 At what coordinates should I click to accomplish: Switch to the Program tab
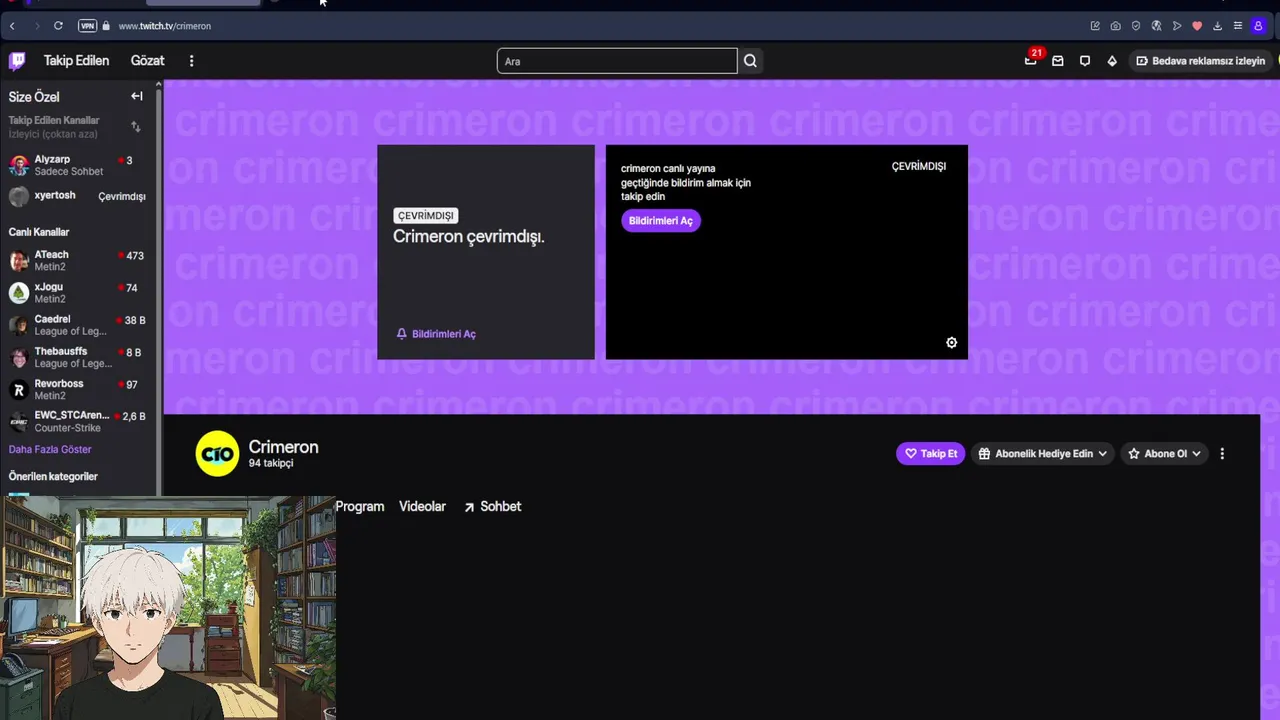point(360,507)
